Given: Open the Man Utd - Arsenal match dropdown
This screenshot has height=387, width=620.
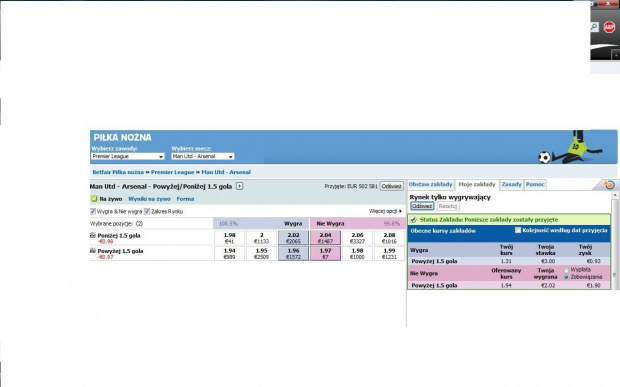Looking at the screenshot, I should click(203, 157).
